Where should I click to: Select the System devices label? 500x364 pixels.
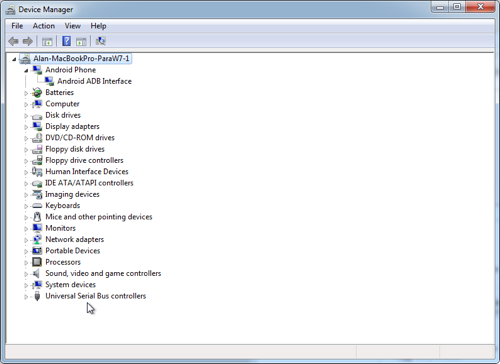click(71, 285)
